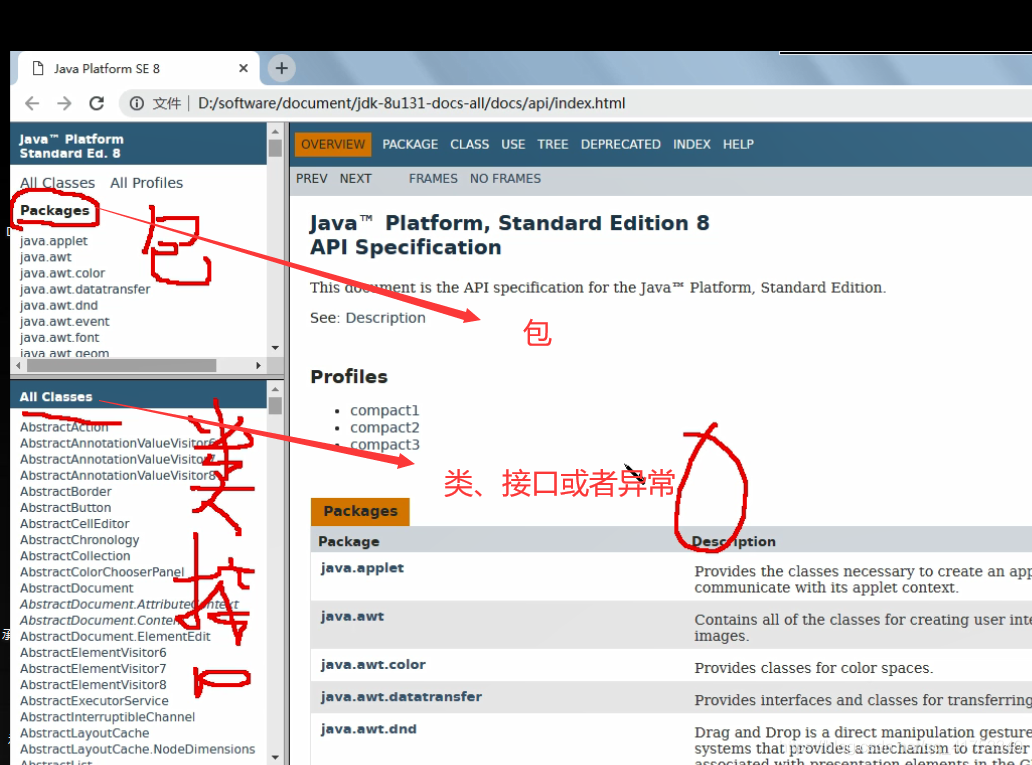Open java.awt in the Packages table
The width and height of the screenshot is (1032, 765).
[x=352, y=617]
